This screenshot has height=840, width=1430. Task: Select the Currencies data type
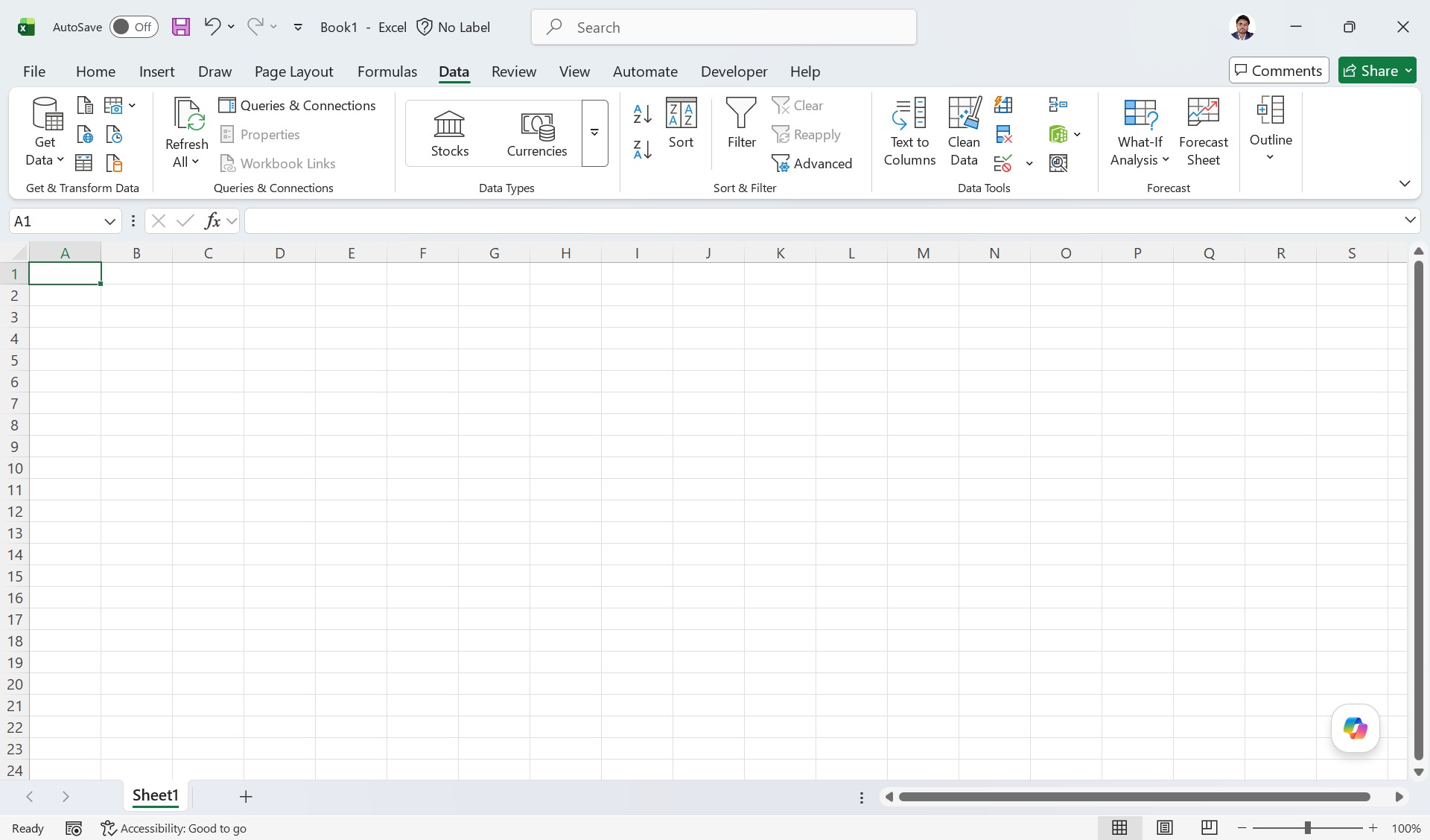click(537, 134)
